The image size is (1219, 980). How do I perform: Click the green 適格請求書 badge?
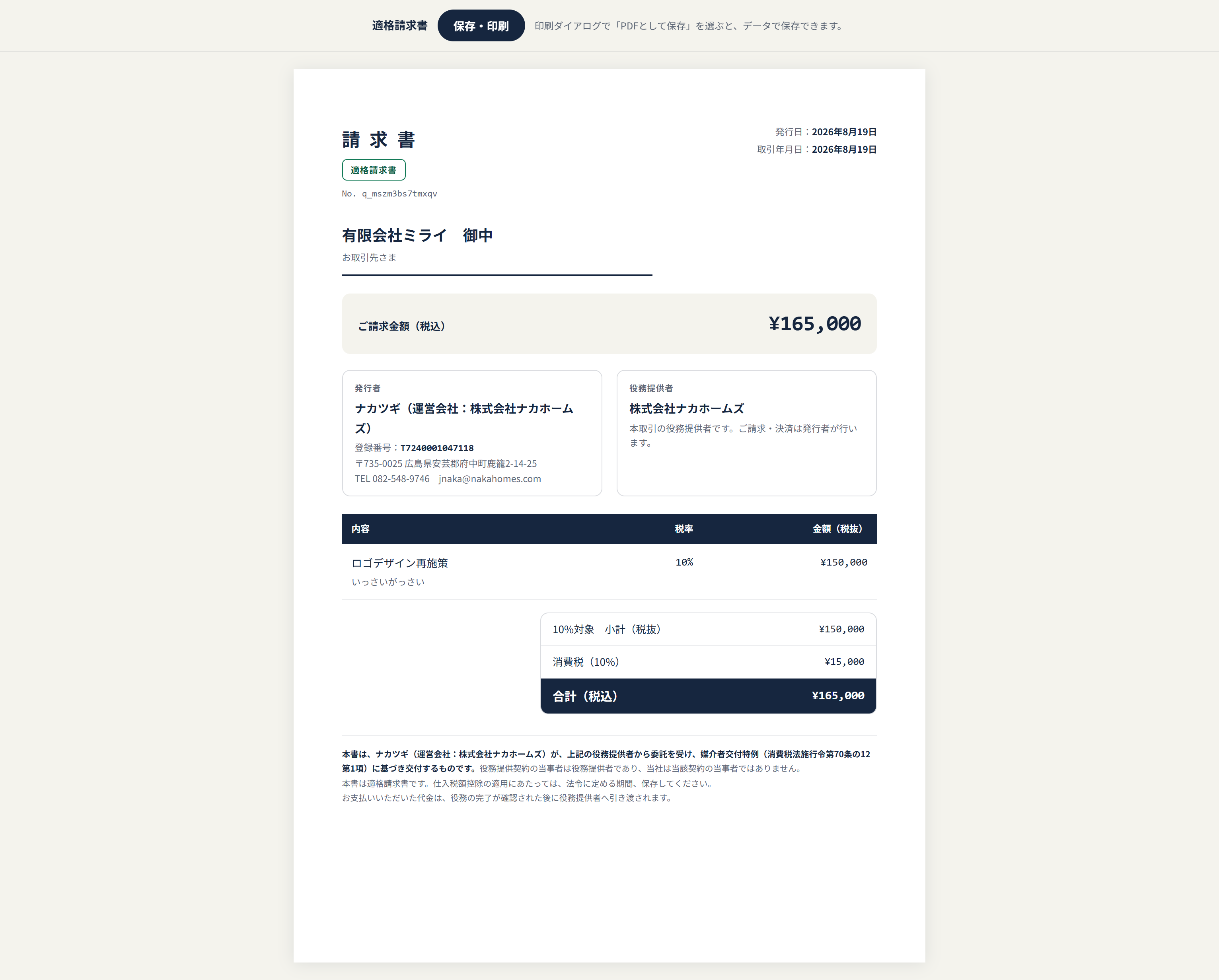374,170
